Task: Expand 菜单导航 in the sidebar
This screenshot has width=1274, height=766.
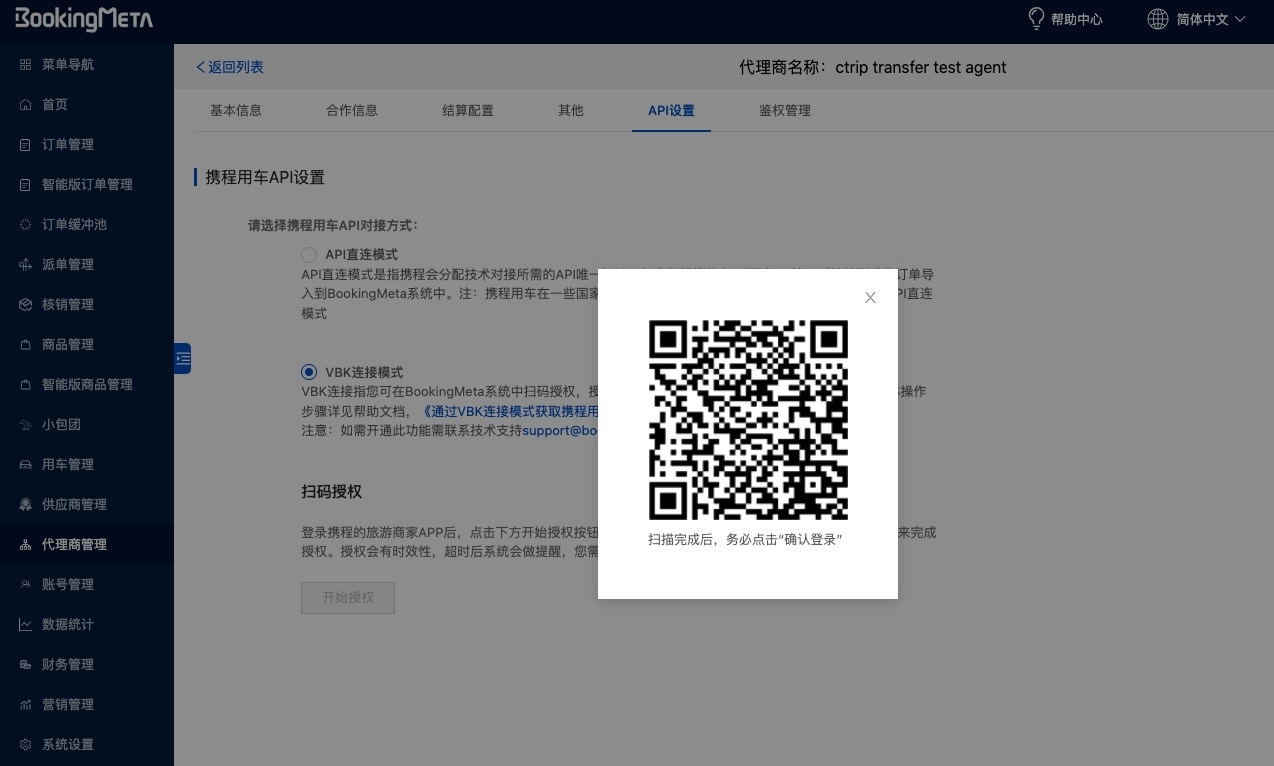Action: (67, 65)
